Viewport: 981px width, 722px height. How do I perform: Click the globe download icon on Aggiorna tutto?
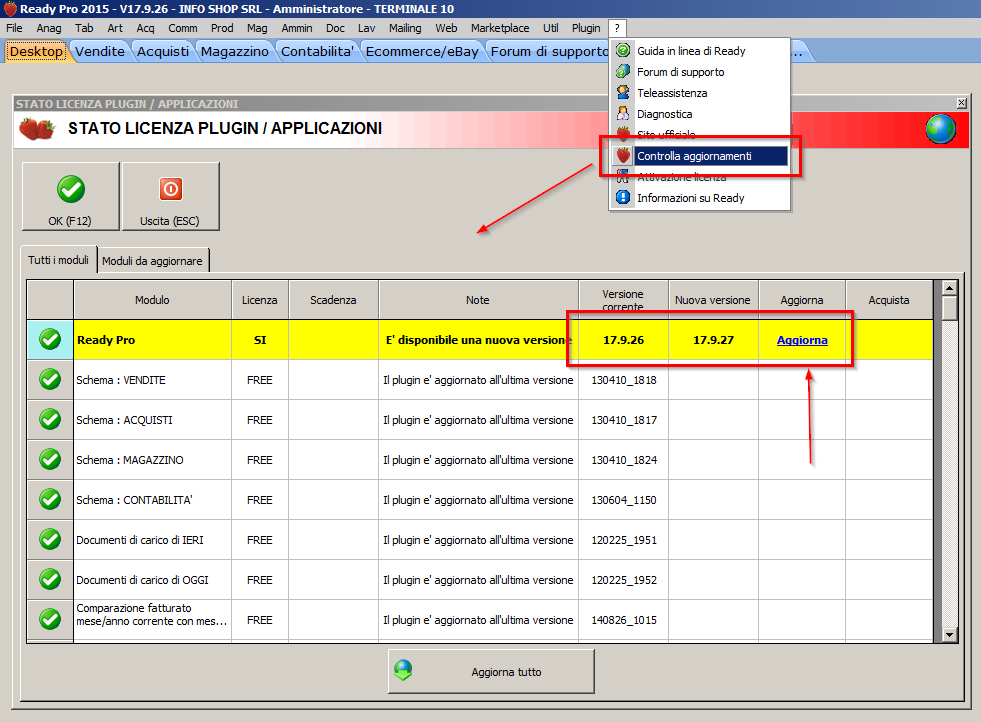pyautogui.click(x=403, y=671)
